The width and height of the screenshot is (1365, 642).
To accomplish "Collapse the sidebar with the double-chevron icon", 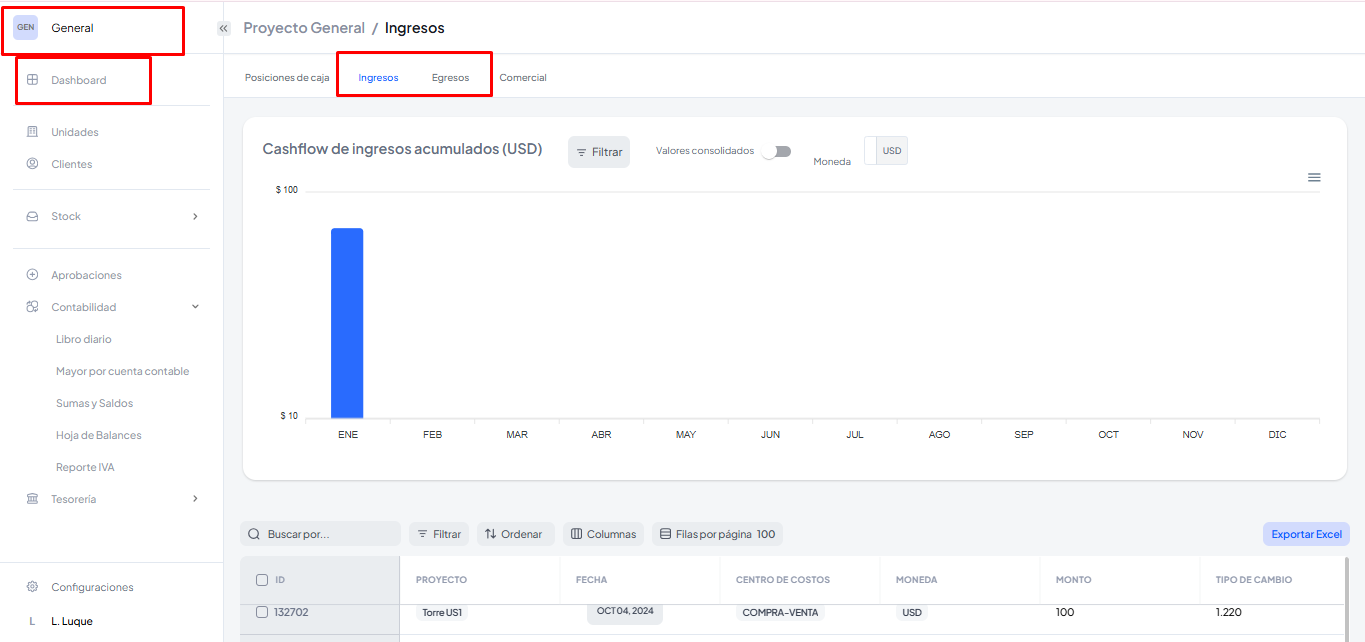I will tap(224, 29).
